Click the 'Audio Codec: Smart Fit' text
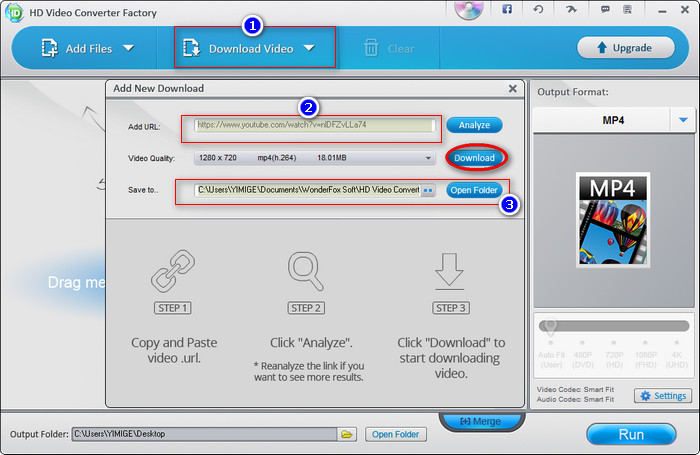The image size is (700, 455). [575, 400]
